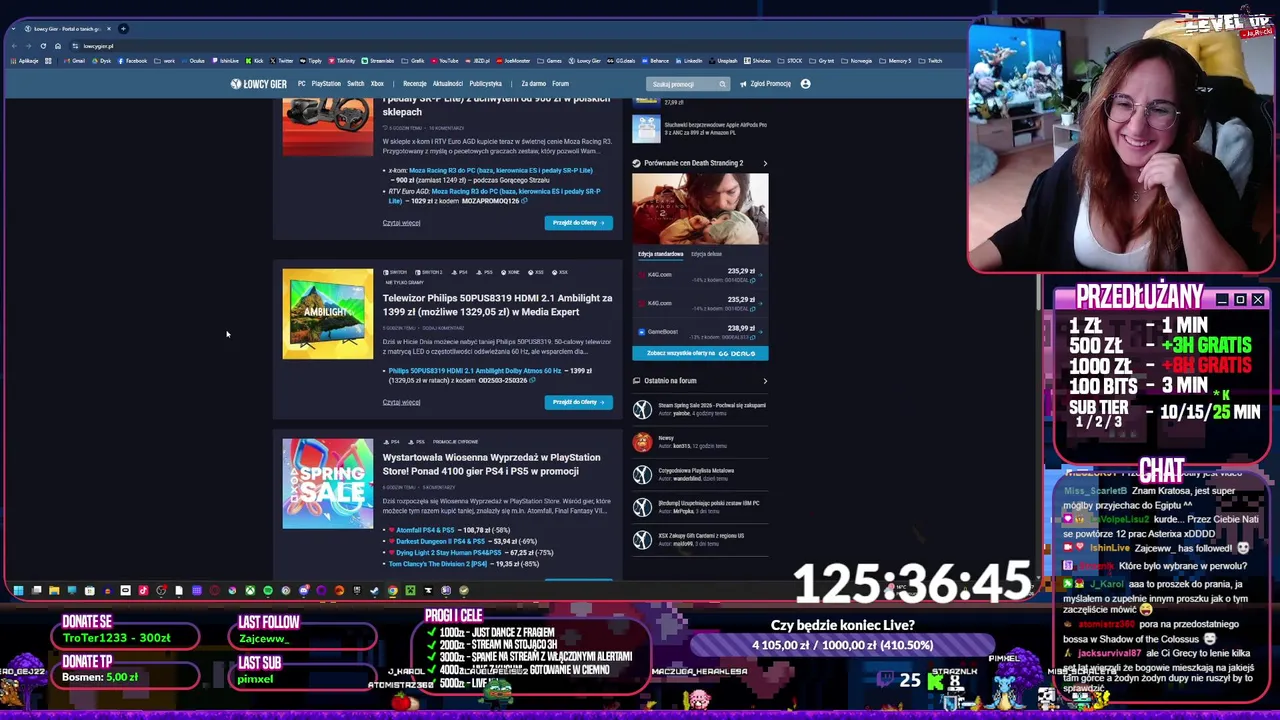Click Przejdź do oferty for Philips TV
The height and width of the screenshot is (720, 1280).
578,402
